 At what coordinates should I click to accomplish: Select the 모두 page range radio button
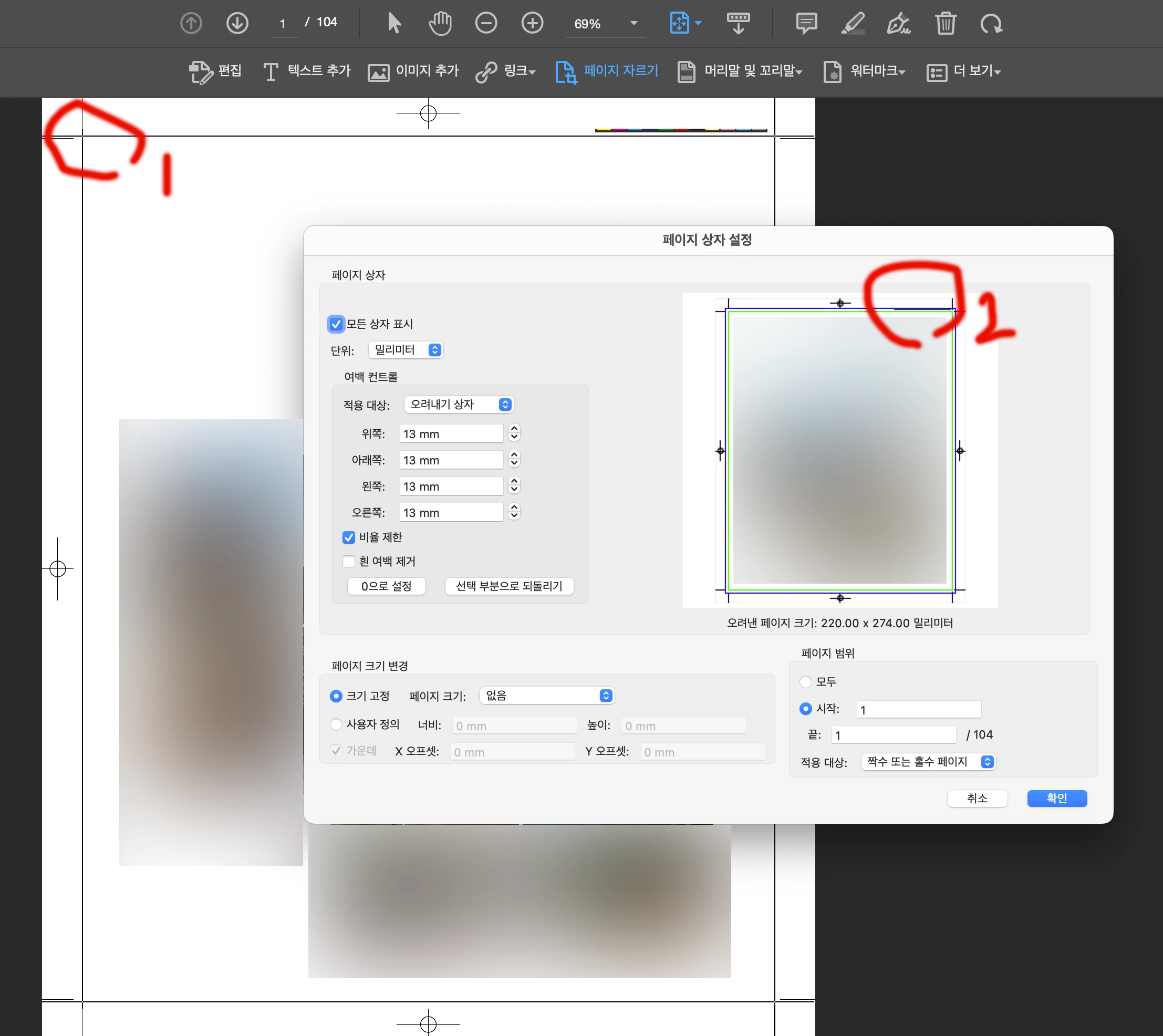805,681
